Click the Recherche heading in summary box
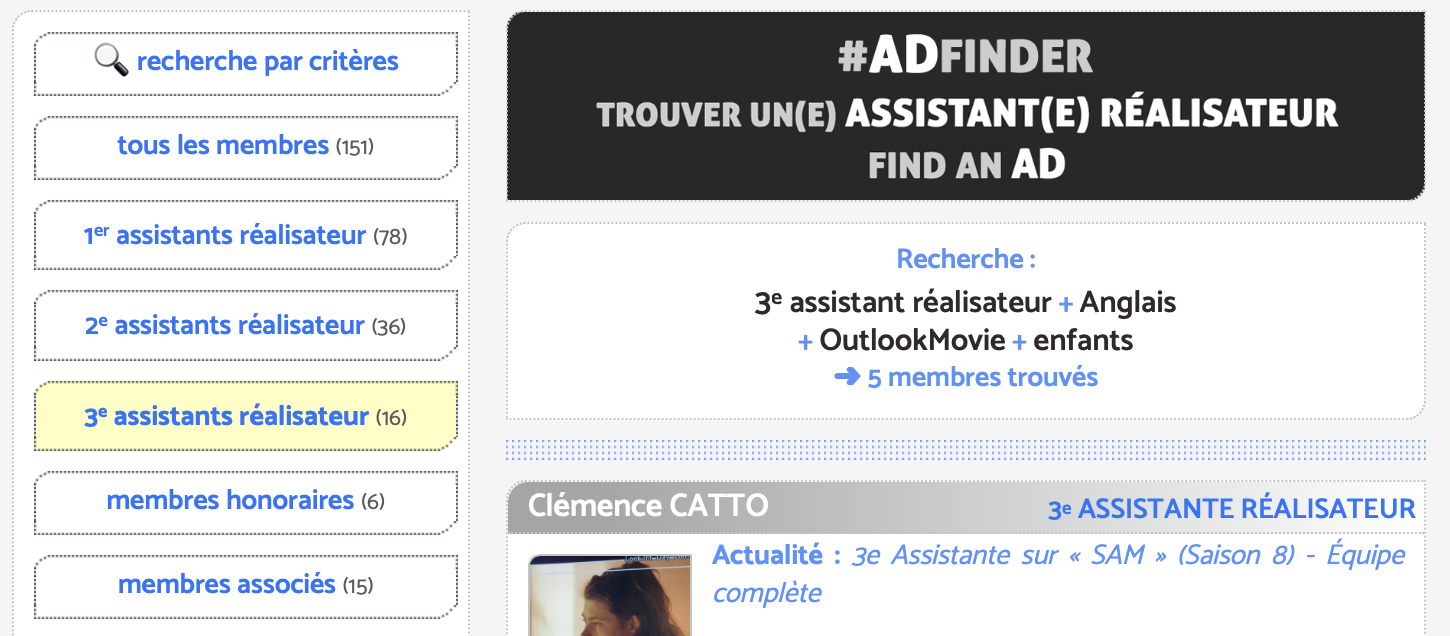The width and height of the screenshot is (1450, 636). [x=965, y=259]
